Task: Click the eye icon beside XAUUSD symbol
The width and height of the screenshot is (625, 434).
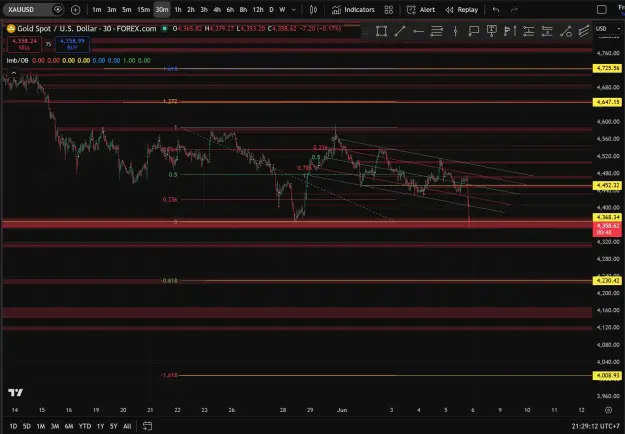Action: (x=58, y=10)
